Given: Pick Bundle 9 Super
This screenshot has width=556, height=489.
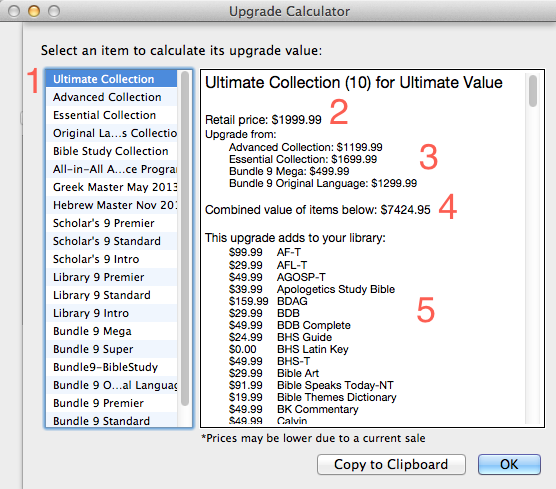Looking at the screenshot, I should coord(112,349).
